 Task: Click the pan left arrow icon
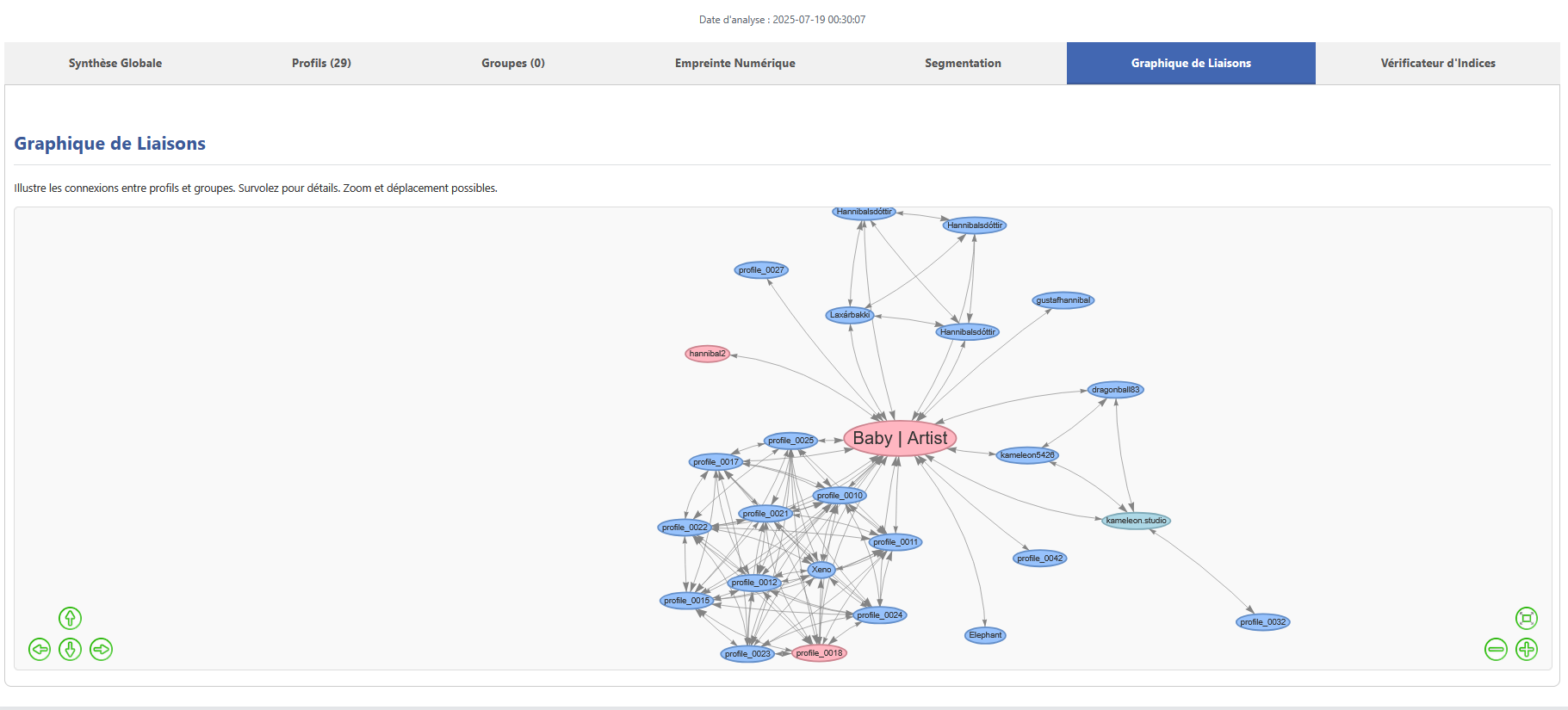pos(40,649)
